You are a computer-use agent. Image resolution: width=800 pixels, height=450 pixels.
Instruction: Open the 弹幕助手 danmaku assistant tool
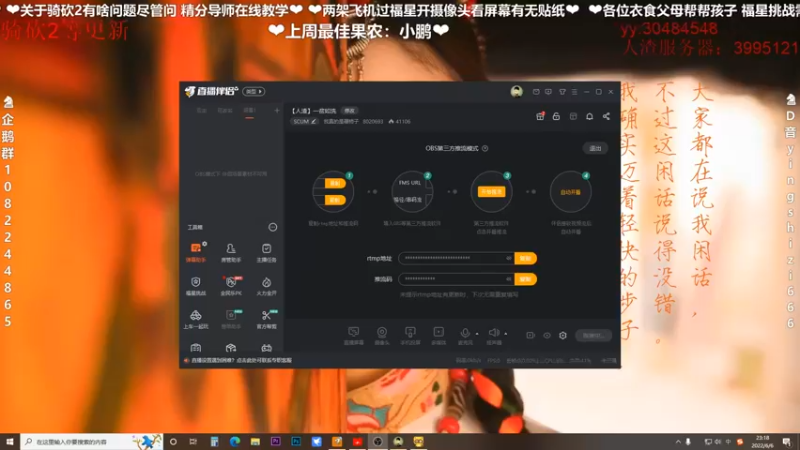coord(196,252)
